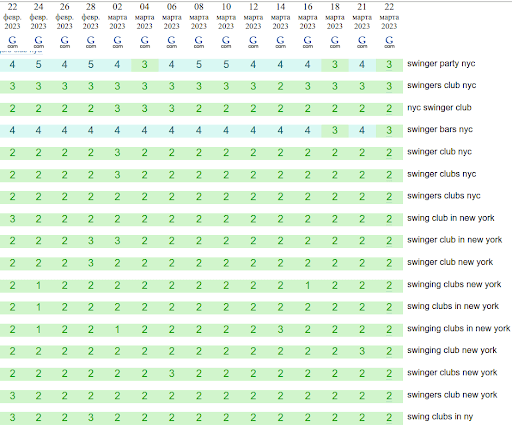
Task: Click swinger club in new york position on 28 февр.
Action: 91,241
